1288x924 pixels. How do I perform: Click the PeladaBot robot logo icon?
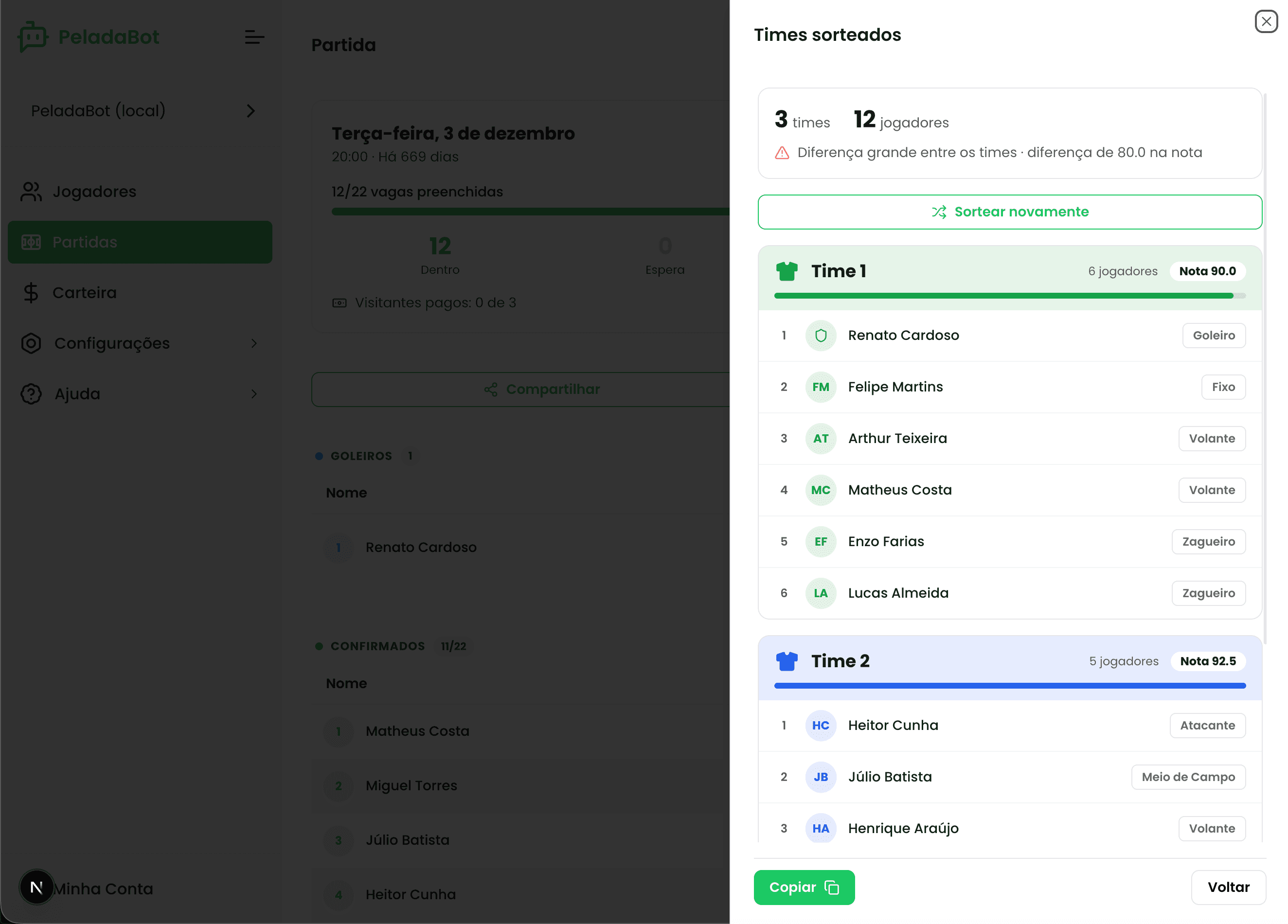pos(33,37)
